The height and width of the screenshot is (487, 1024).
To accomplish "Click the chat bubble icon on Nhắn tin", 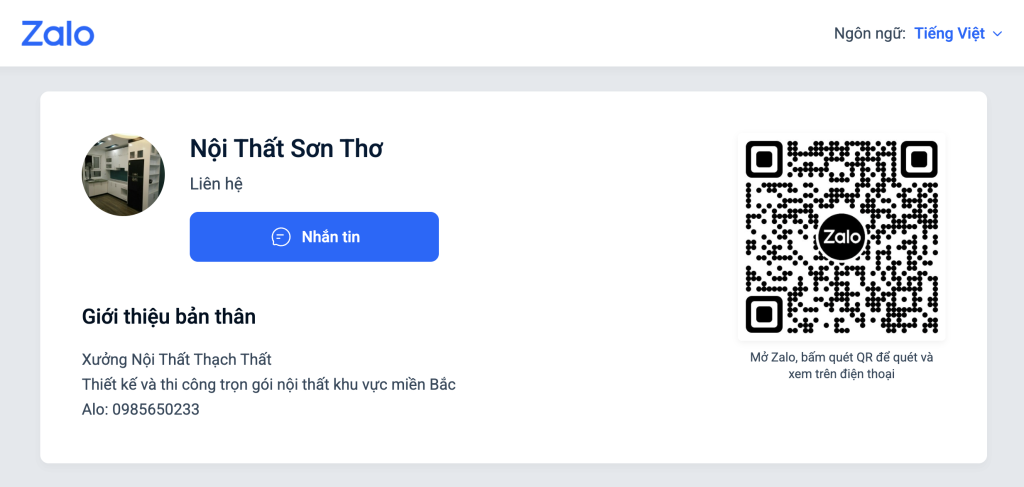I will tap(281, 237).
